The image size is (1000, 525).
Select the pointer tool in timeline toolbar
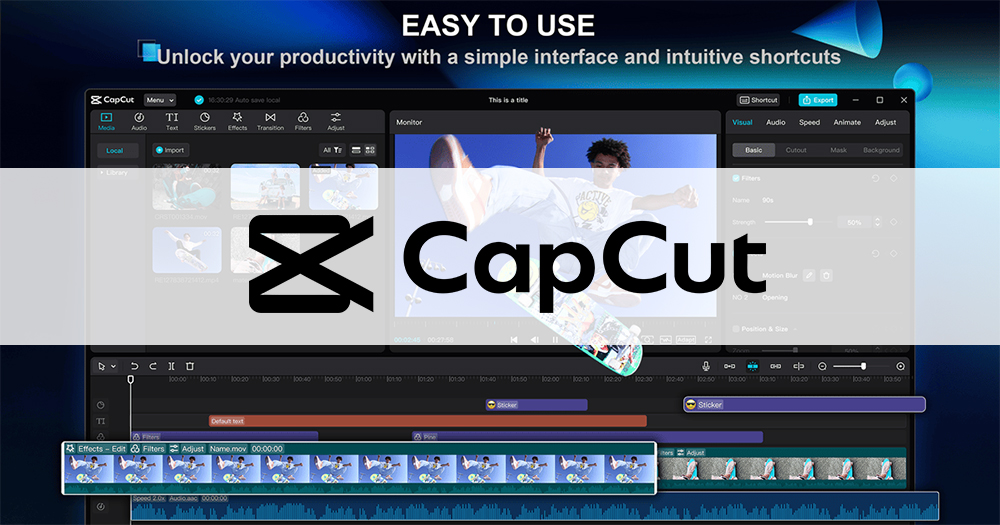tap(101, 366)
